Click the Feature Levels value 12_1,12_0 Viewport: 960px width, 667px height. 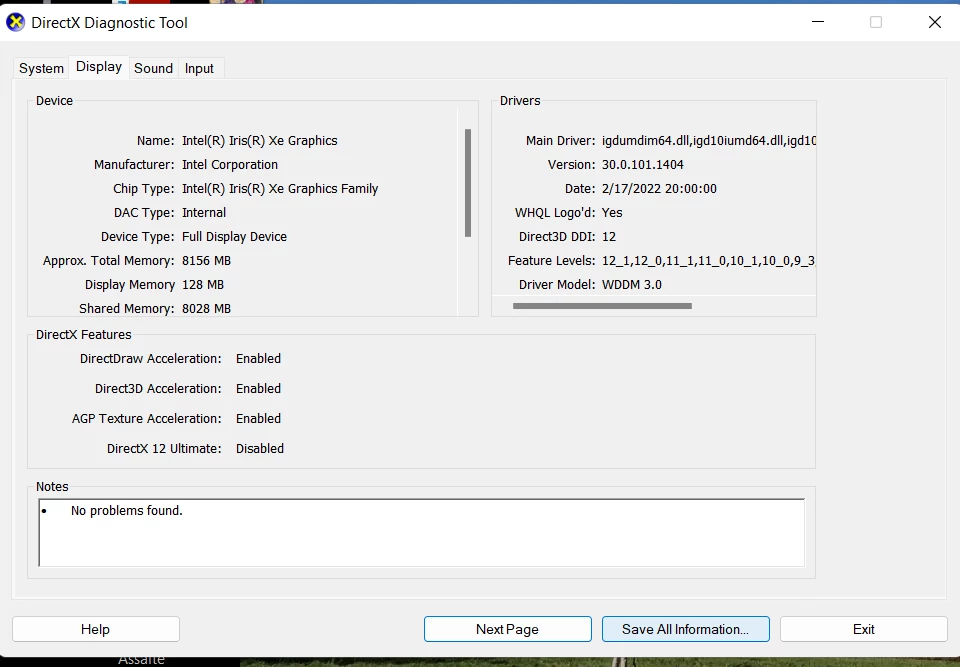pos(708,260)
